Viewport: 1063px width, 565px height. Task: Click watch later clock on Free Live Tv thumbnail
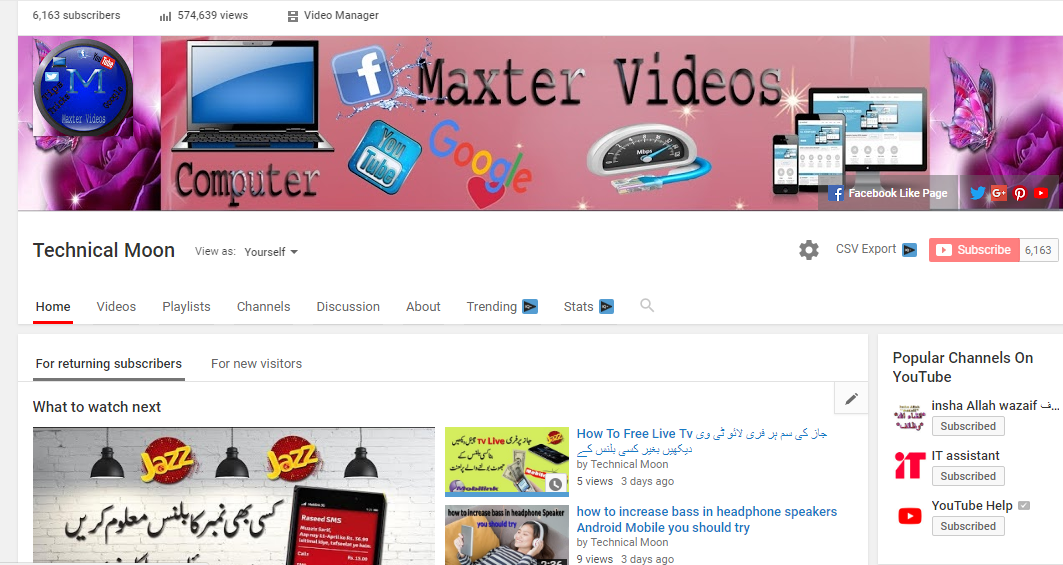coord(556,484)
